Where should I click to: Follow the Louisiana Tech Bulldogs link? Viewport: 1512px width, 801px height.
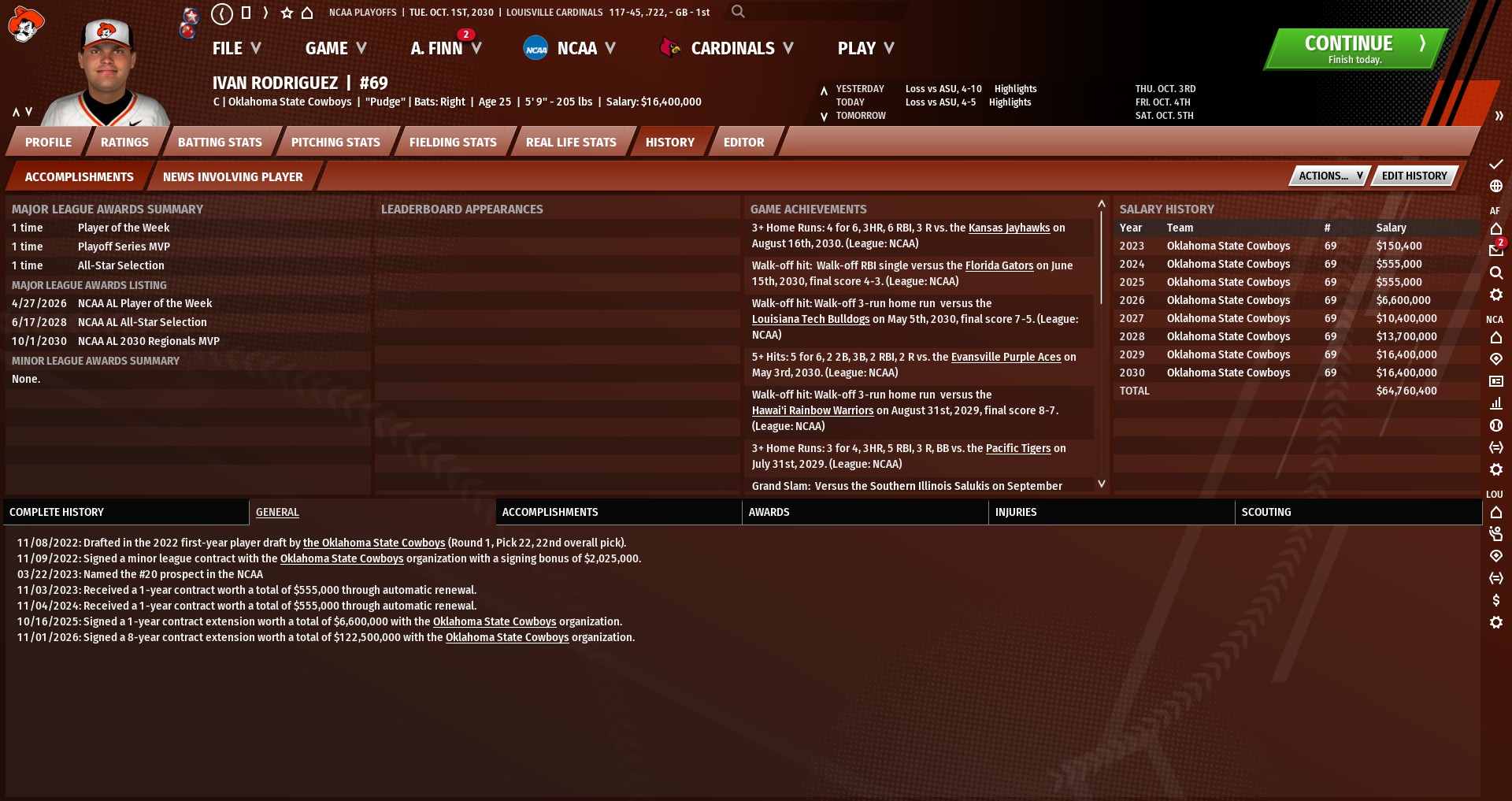click(810, 319)
